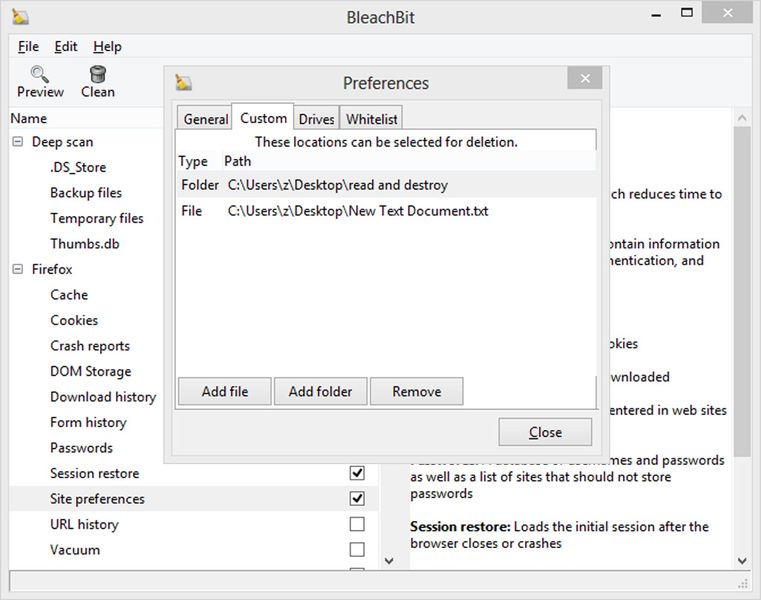The width and height of the screenshot is (761, 600).
Task: Check the Vacuum checkbox
Action: (357, 550)
